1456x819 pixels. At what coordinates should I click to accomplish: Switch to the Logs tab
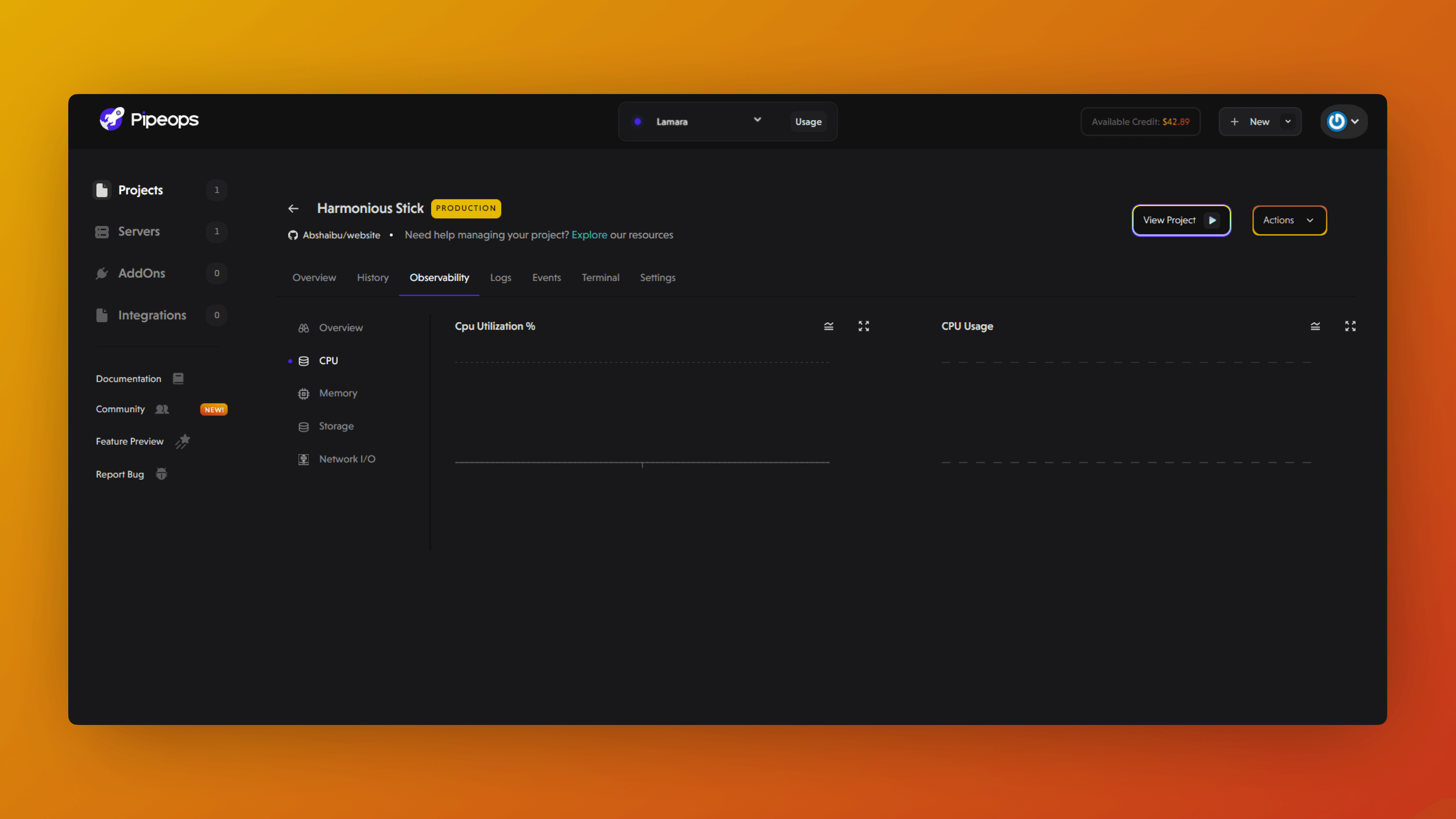coord(501,277)
